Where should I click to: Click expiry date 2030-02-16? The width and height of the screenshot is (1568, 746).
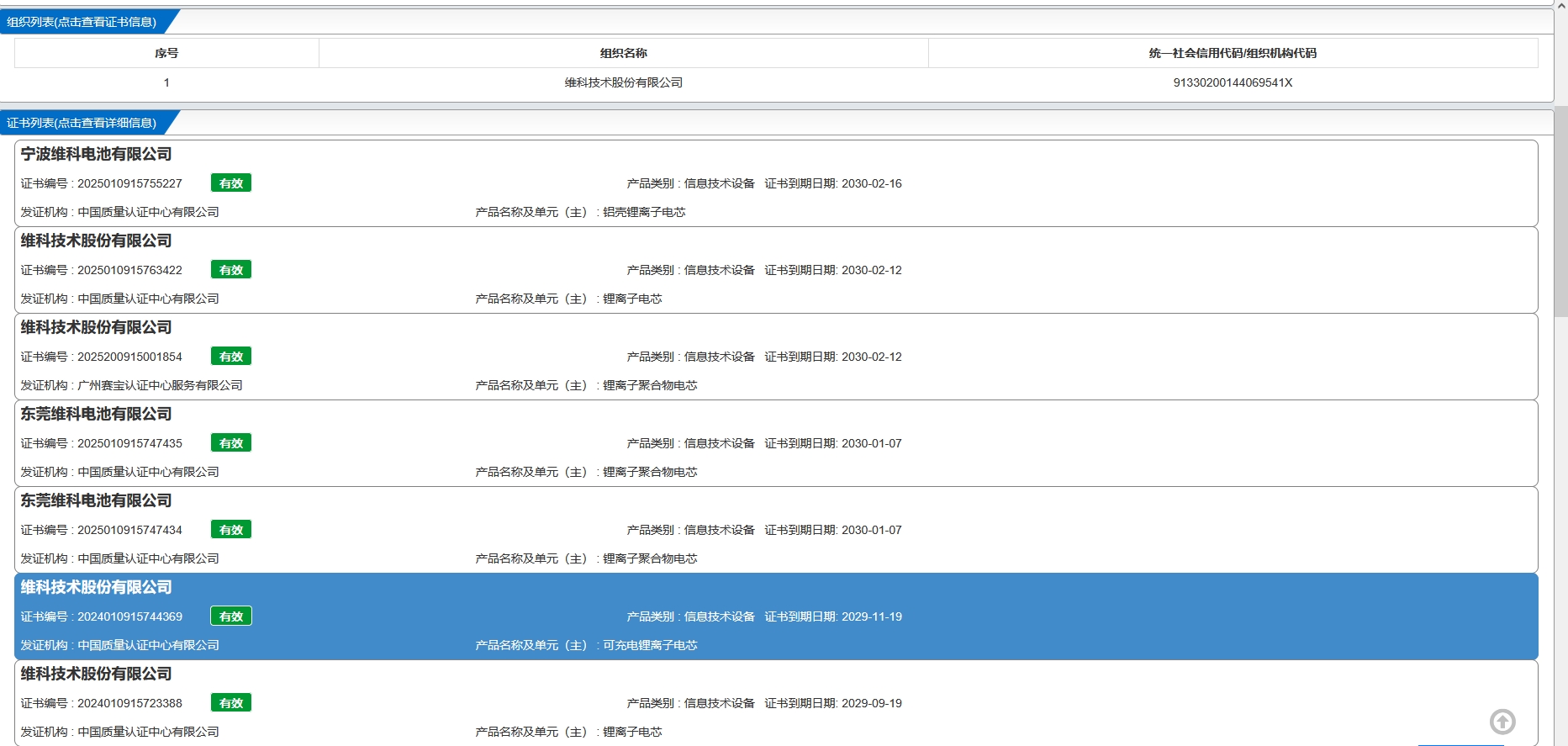point(872,183)
